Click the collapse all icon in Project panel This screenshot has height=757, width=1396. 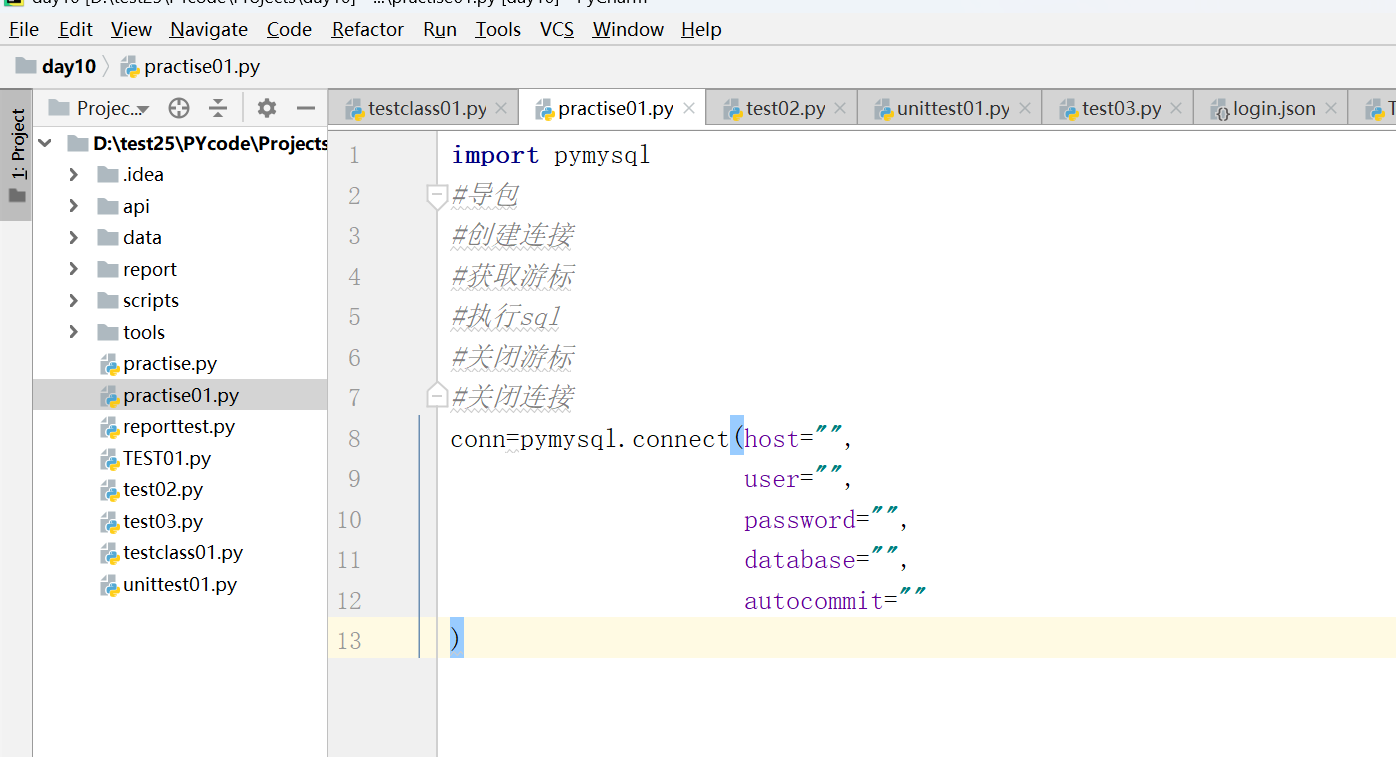click(x=218, y=108)
